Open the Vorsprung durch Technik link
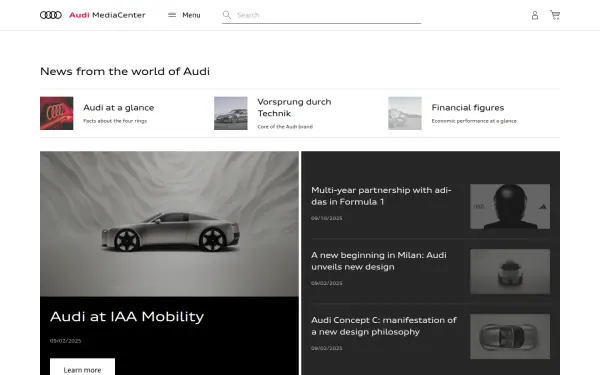 click(x=294, y=108)
